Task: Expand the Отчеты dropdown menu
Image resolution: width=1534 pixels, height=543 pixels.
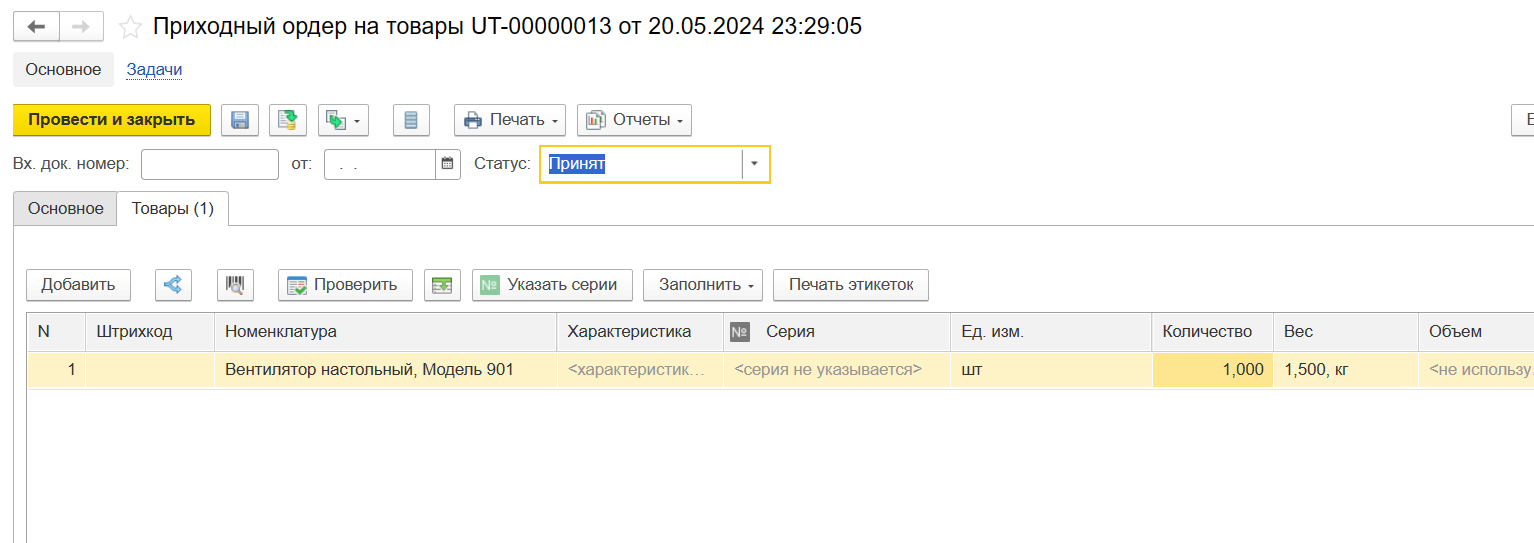Action: tap(634, 120)
